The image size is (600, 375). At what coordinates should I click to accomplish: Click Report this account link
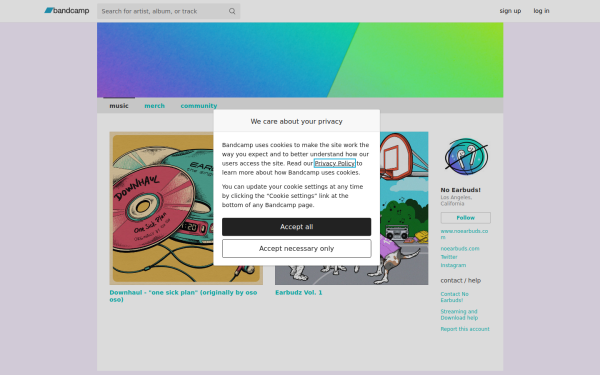point(465,329)
